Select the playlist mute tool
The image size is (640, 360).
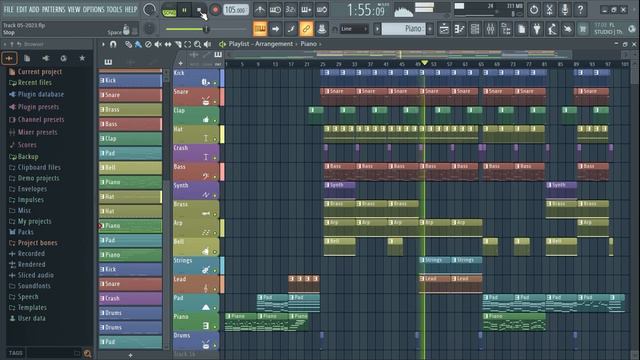[x=158, y=44]
